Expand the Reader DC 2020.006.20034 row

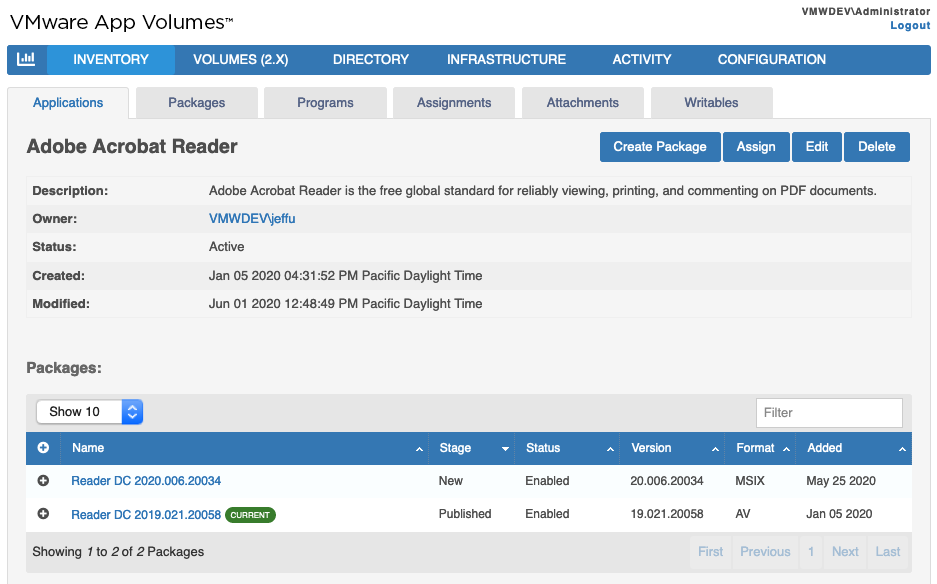tap(43, 481)
